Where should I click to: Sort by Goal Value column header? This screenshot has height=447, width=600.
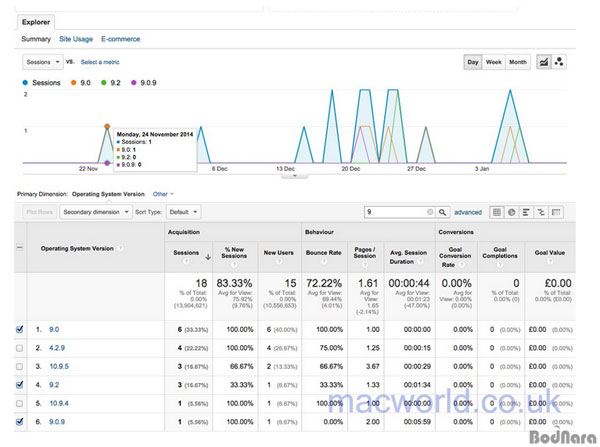coord(550,253)
